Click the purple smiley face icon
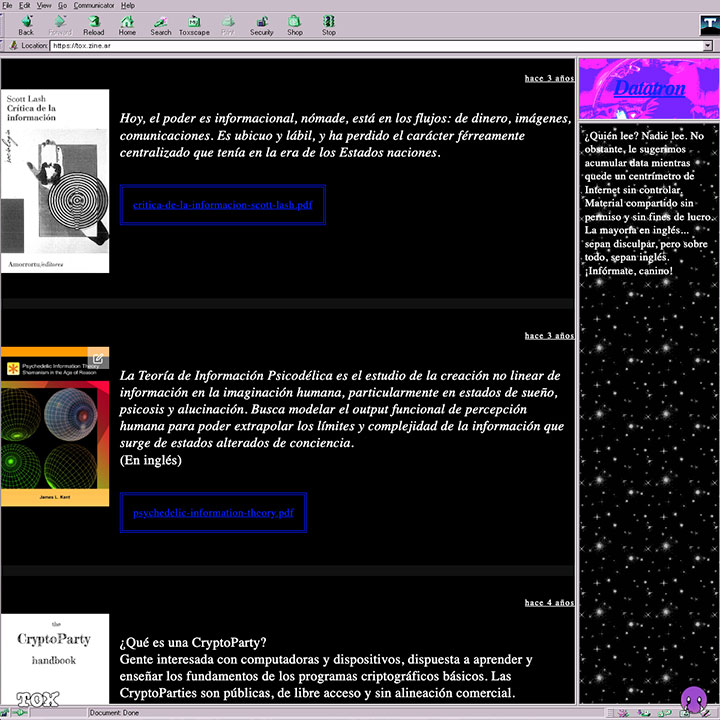This screenshot has height=720, width=720. (693, 700)
